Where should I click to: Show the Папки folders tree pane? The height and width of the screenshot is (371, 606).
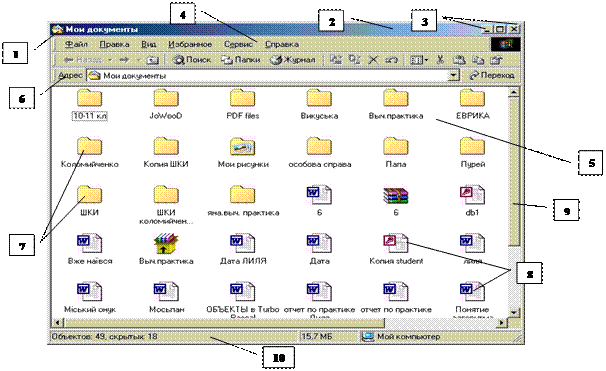[x=241, y=60]
